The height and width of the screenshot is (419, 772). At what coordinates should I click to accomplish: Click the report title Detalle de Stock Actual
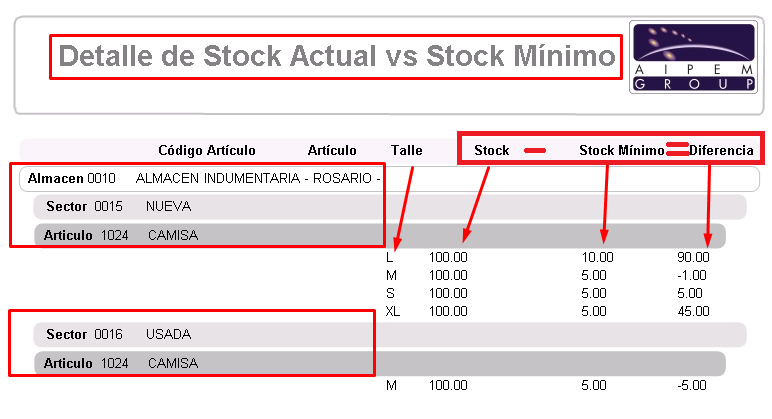(x=337, y=56)
